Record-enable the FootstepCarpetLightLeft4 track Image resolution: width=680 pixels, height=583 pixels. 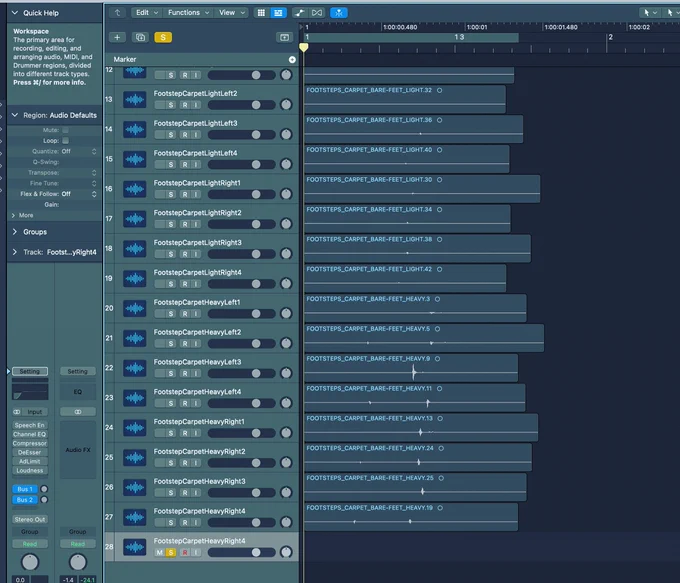pyautogui.click(x=185, y=165)
